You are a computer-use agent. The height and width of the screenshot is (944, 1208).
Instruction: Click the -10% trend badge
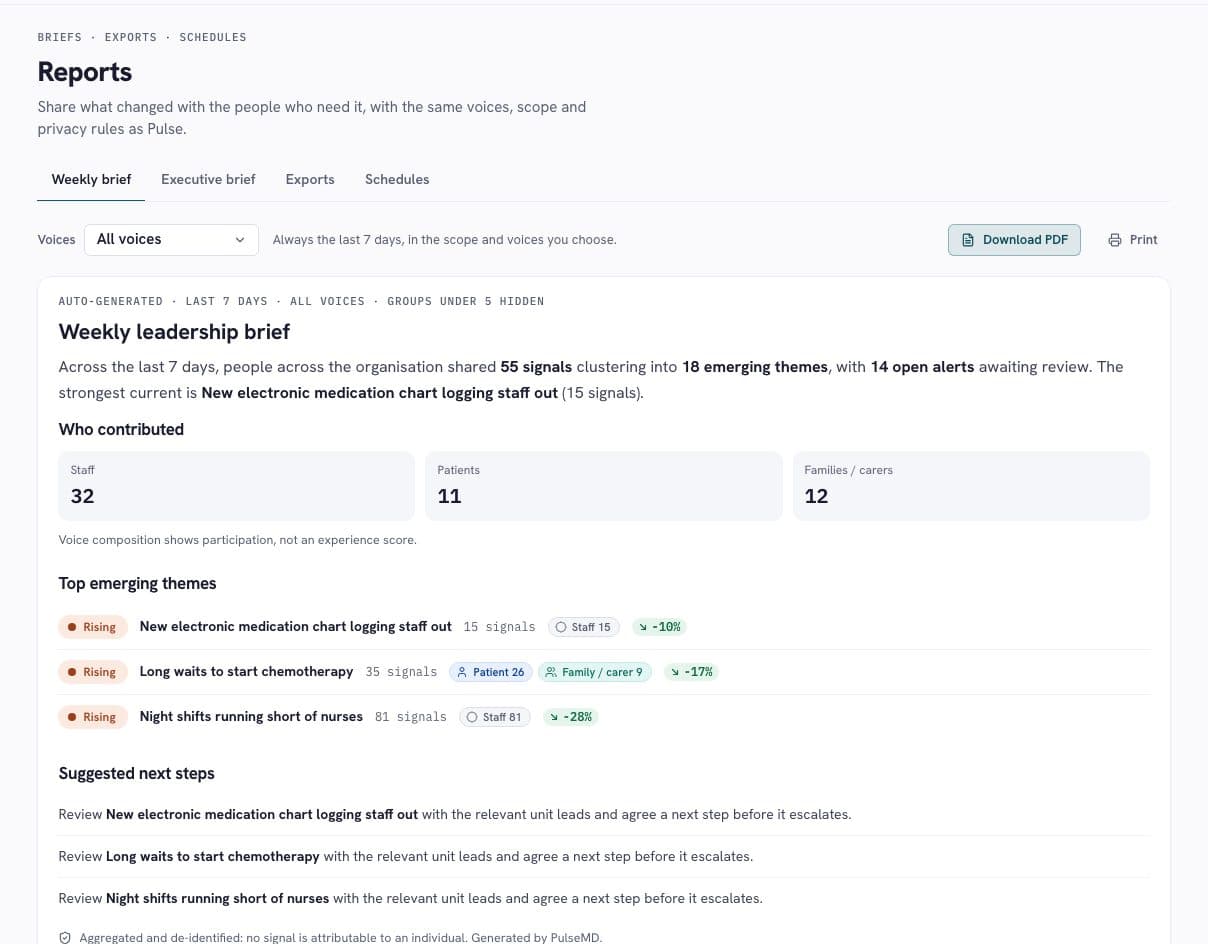click(x=659, y=627)
